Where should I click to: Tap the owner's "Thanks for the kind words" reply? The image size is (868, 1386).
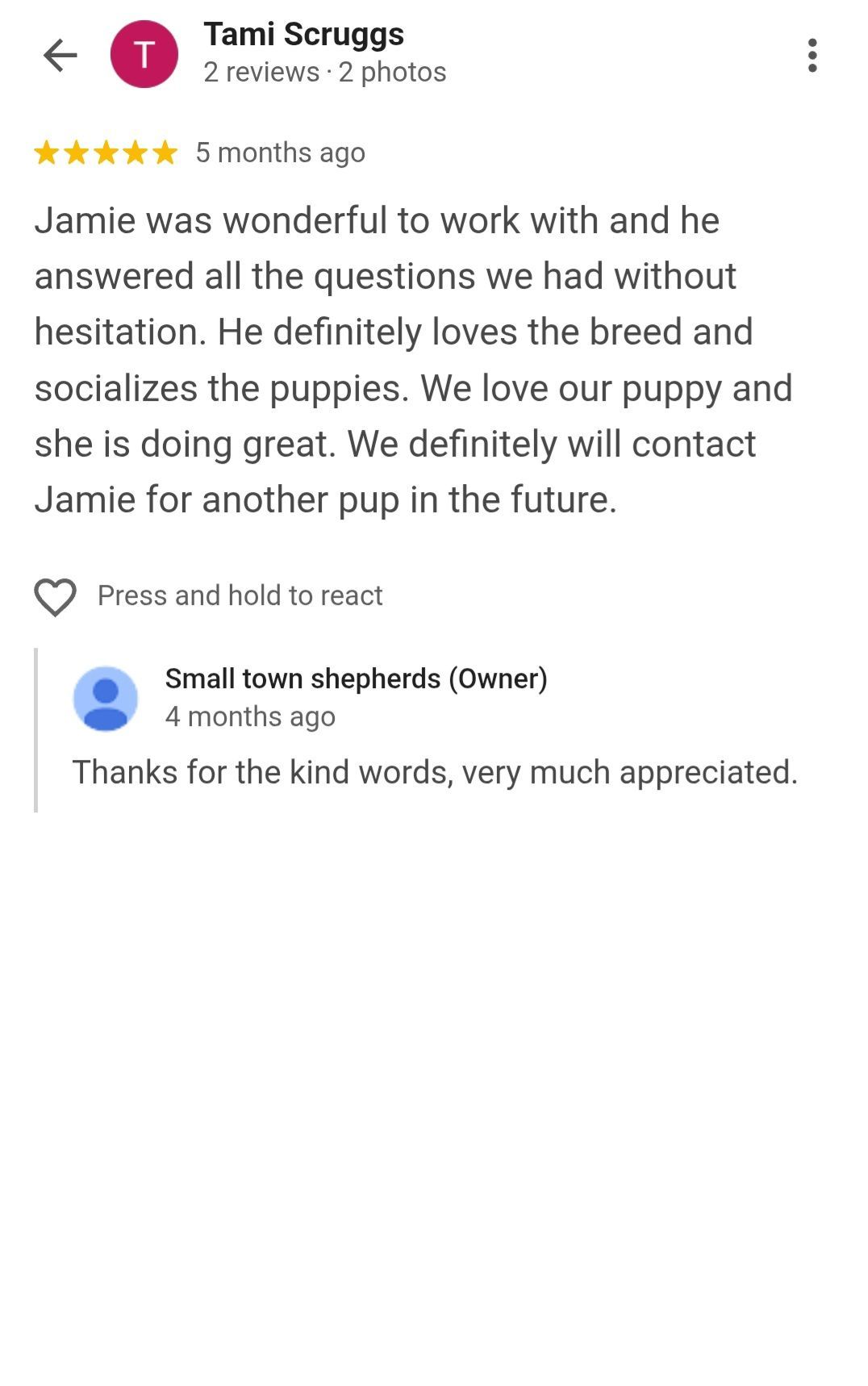[x=435, y=772]
